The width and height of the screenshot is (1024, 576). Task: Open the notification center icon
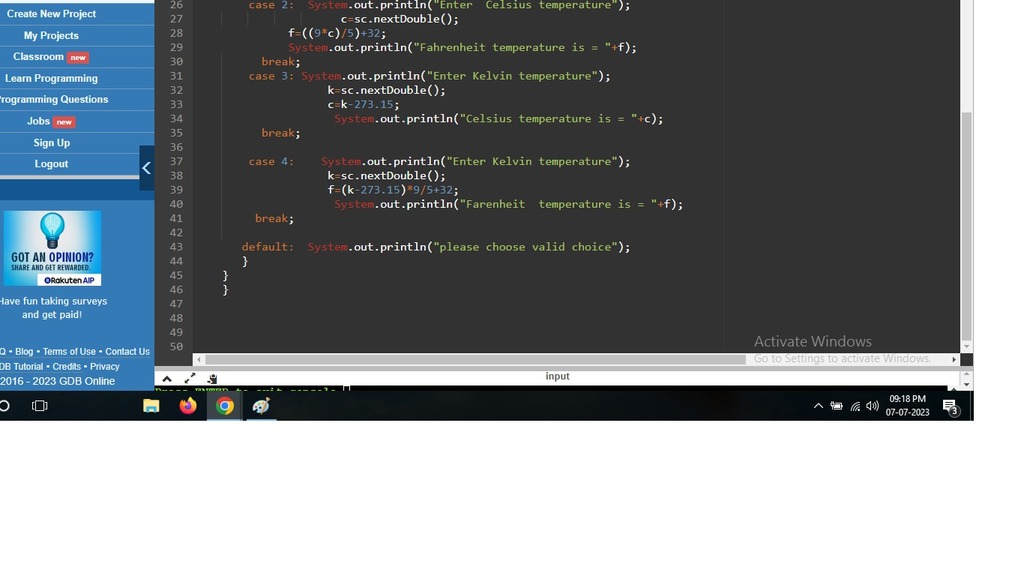(951, 407)
